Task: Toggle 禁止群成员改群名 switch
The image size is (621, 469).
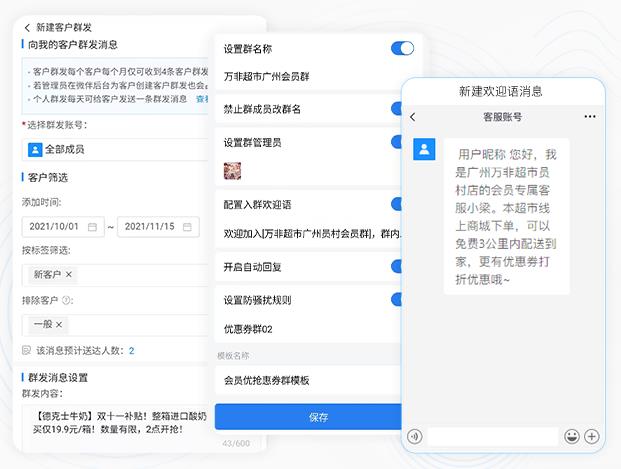Action: click(396, 109)
